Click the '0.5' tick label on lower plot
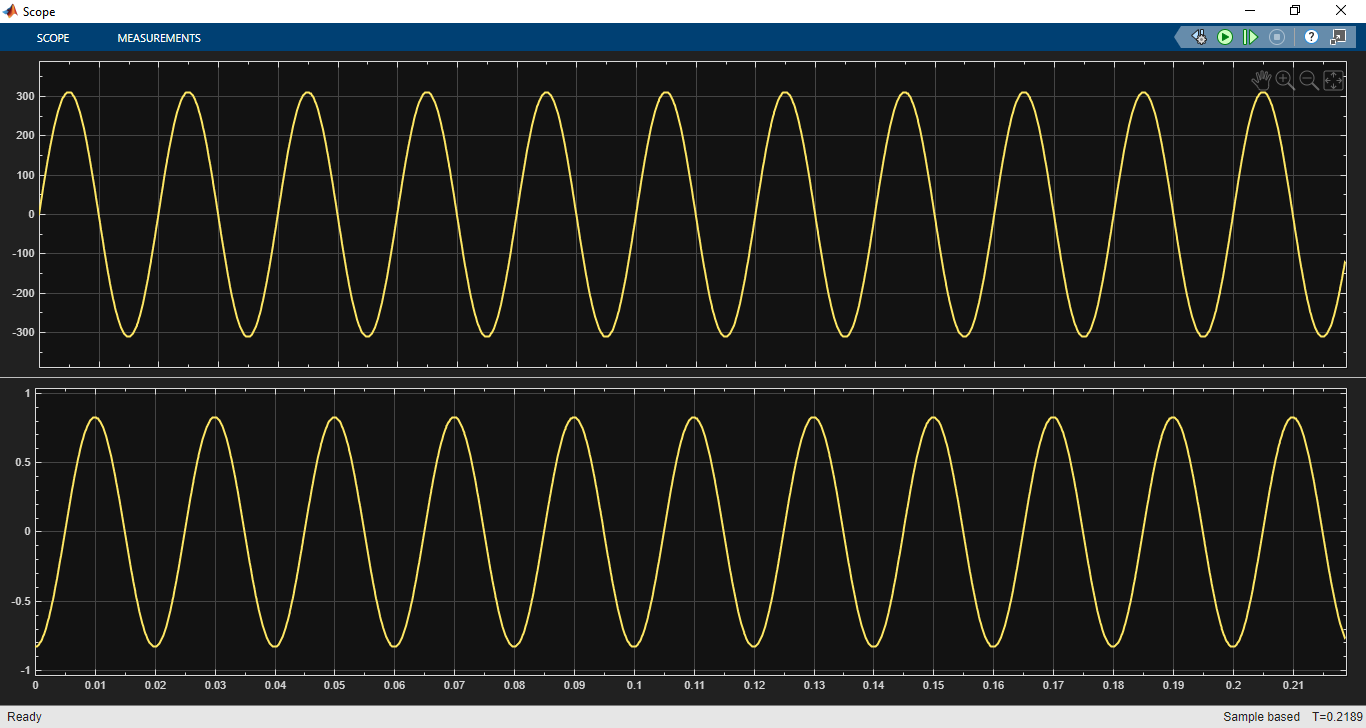The height and width of the screenshot is (728, 1366). pos(22,462)
